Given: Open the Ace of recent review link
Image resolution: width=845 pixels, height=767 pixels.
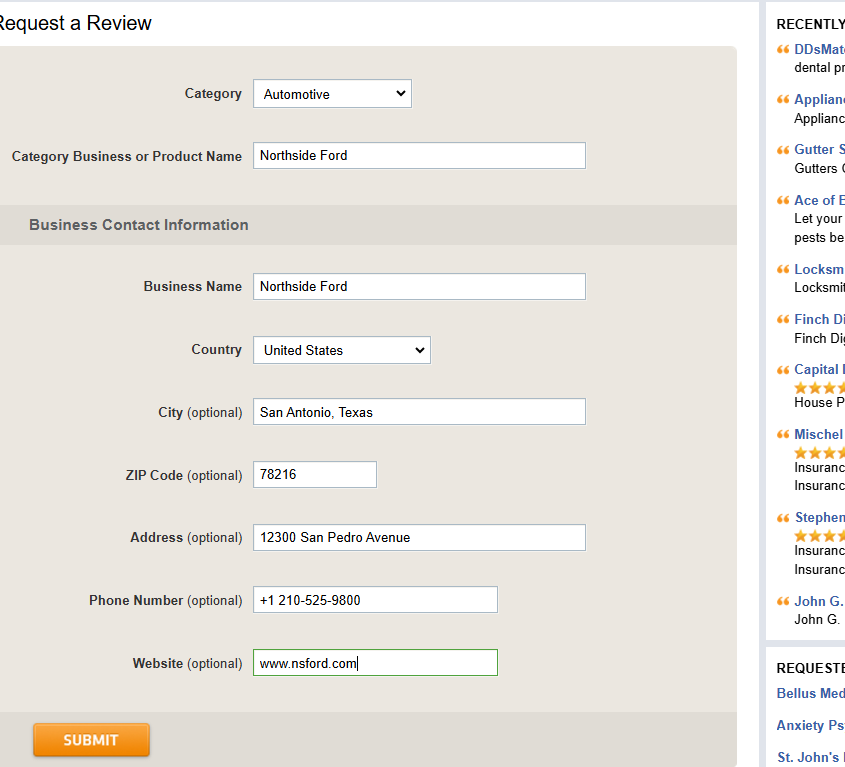Looking at the screenshot, I should [819, 201].
